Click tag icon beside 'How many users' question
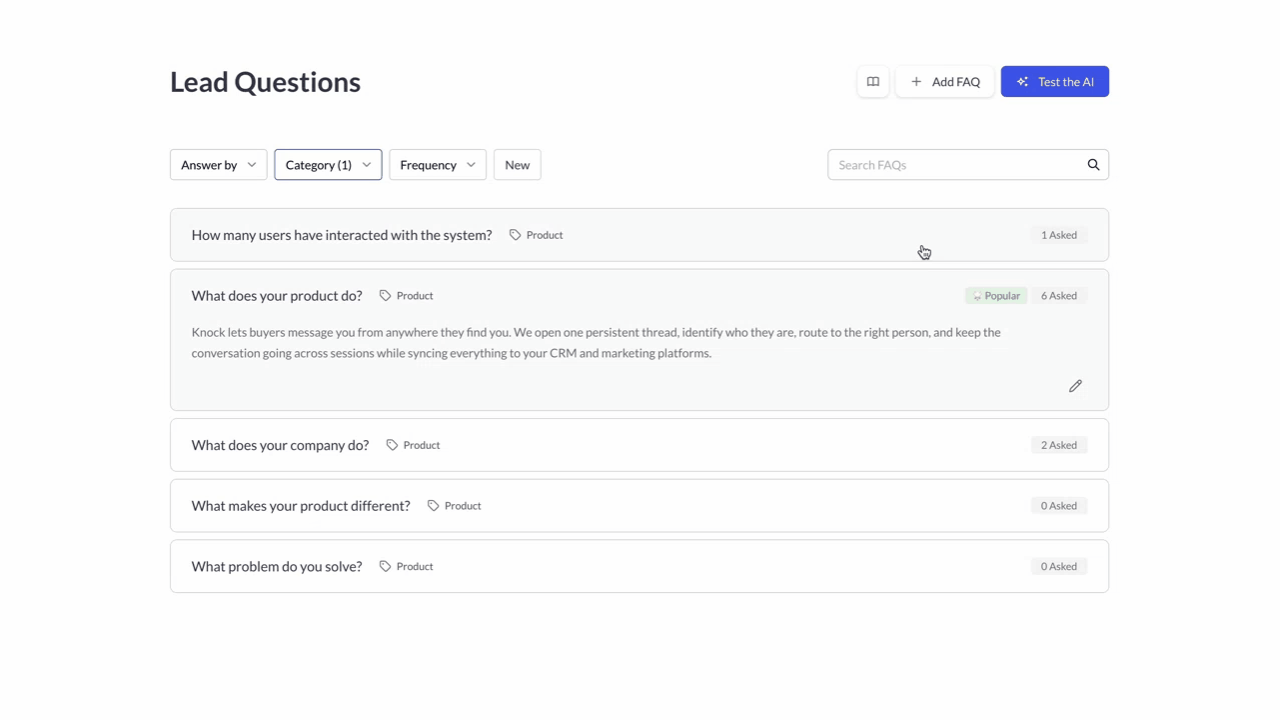The height and width of the screenshot is (720, 1280). [x=515, y=235]
